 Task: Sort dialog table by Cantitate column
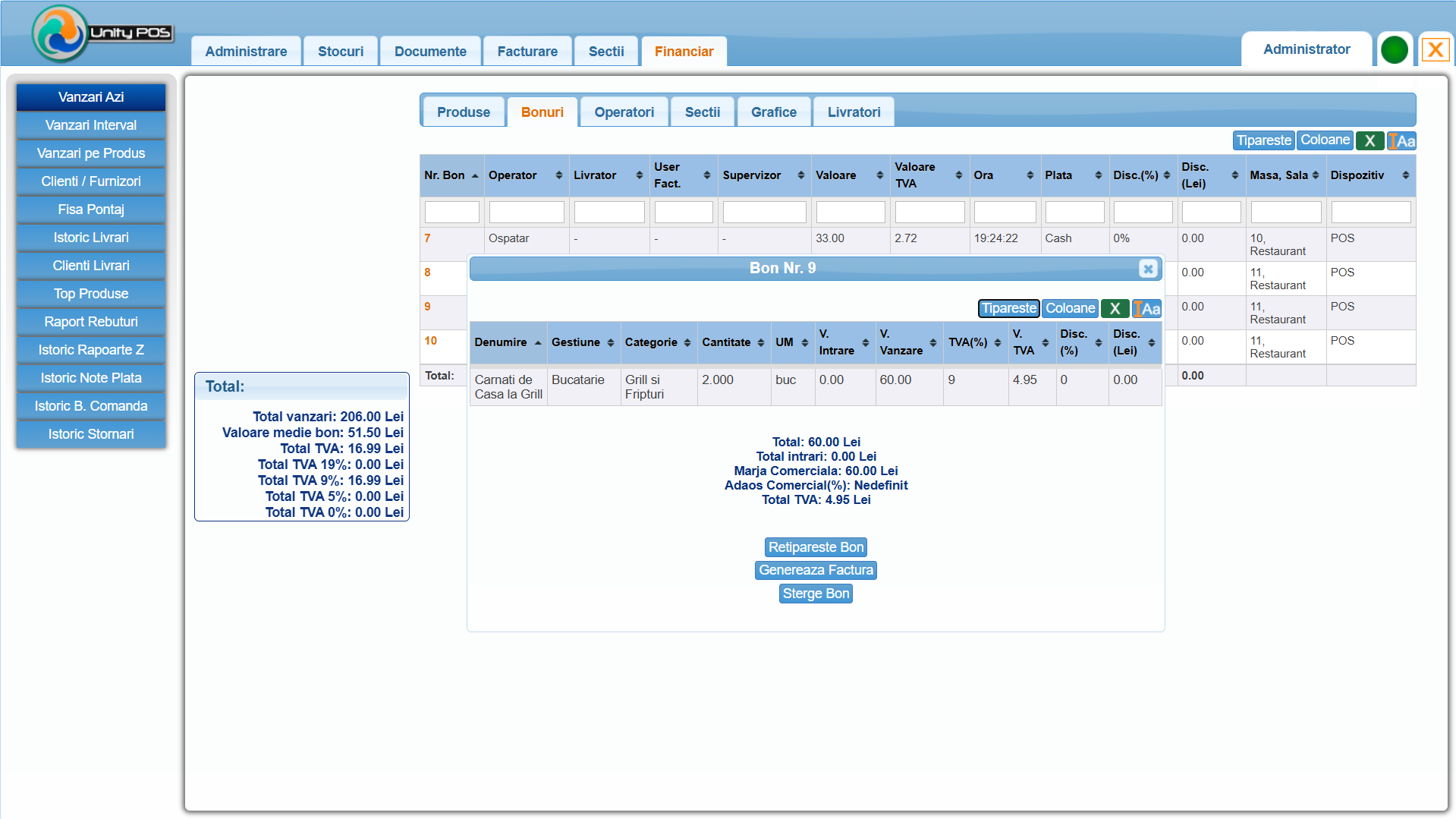732,342
